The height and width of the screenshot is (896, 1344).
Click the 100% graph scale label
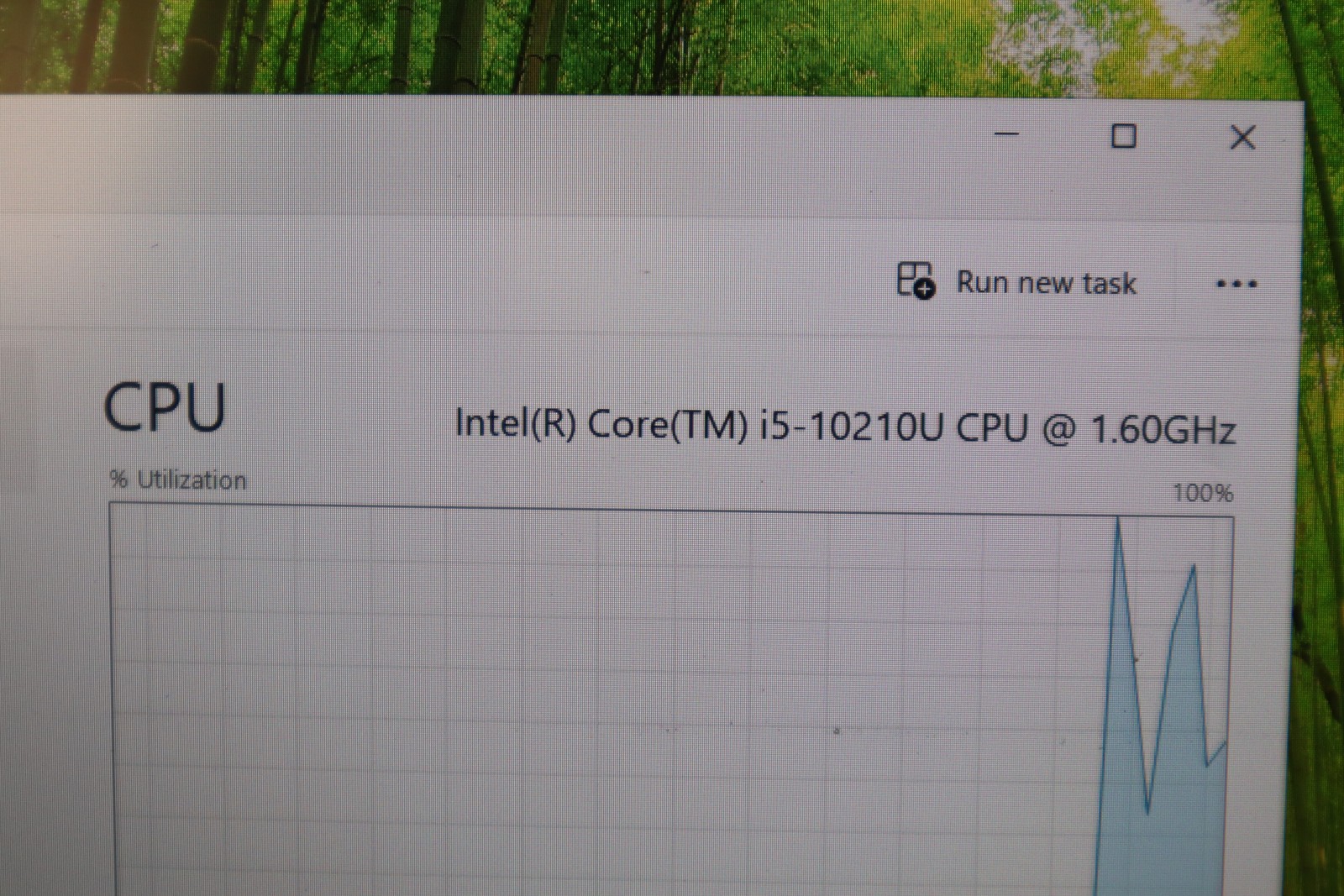1203,492
